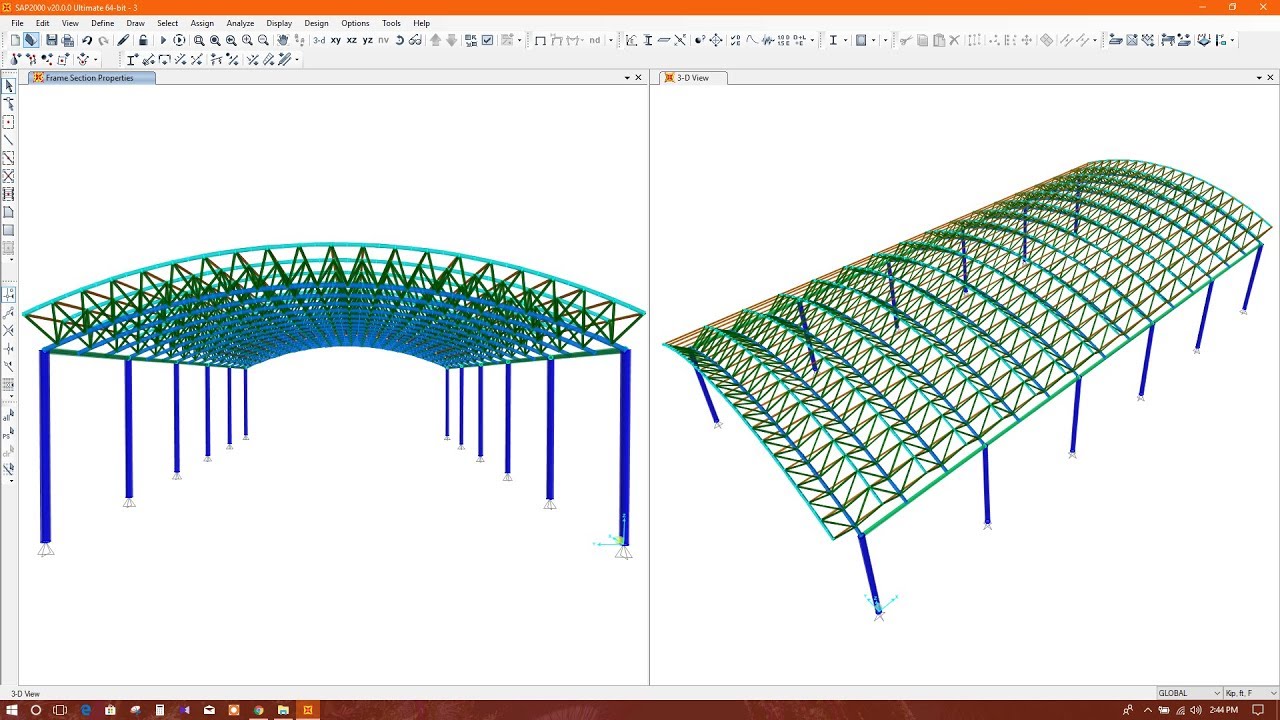Click the Refresh window pencil icon
This screenshot has width=1280, height=720.
[123, 40]
